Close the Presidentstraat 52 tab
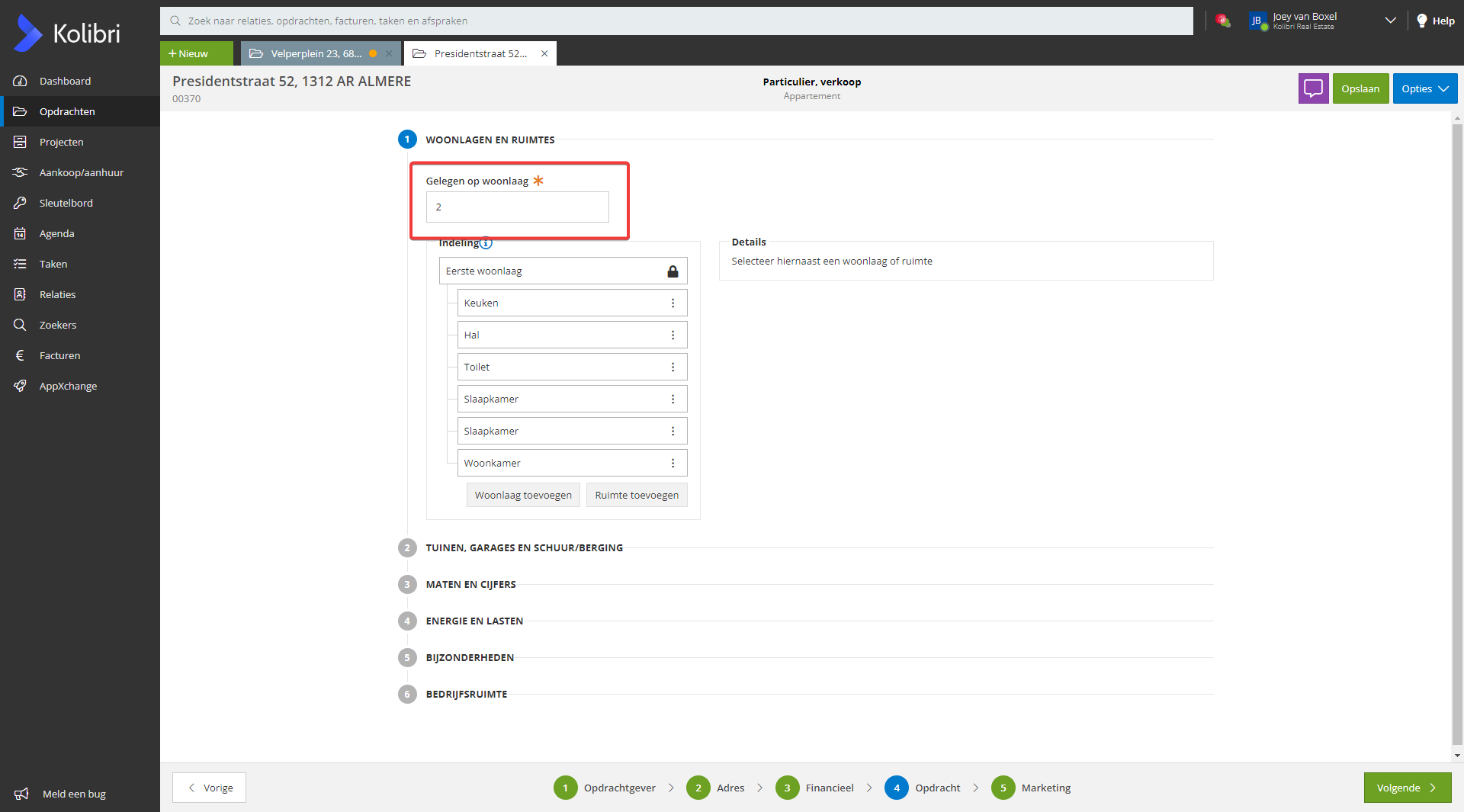 pyautogui.click(x=544, y=53)
